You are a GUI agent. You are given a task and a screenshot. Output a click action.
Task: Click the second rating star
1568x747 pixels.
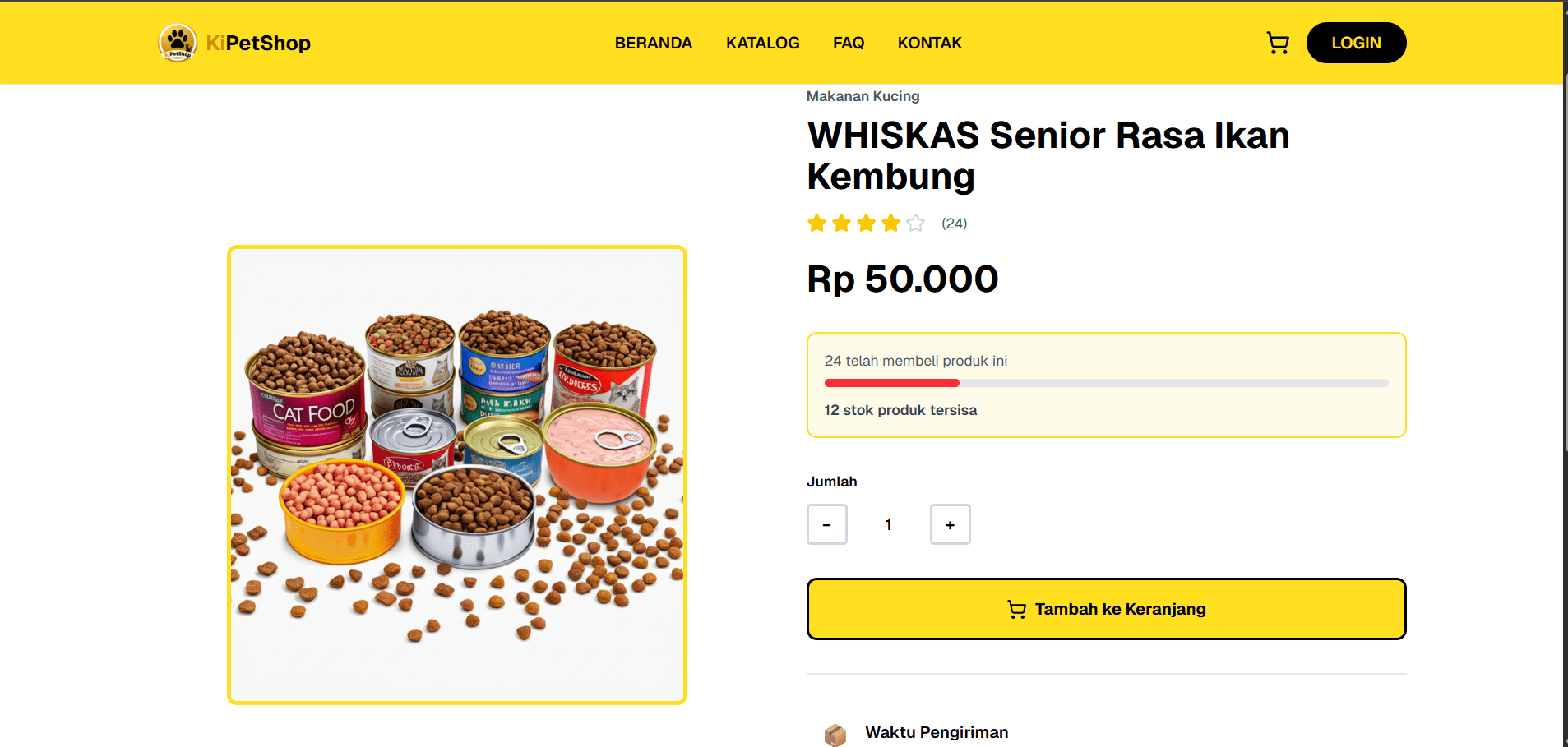tap(841, 223)
